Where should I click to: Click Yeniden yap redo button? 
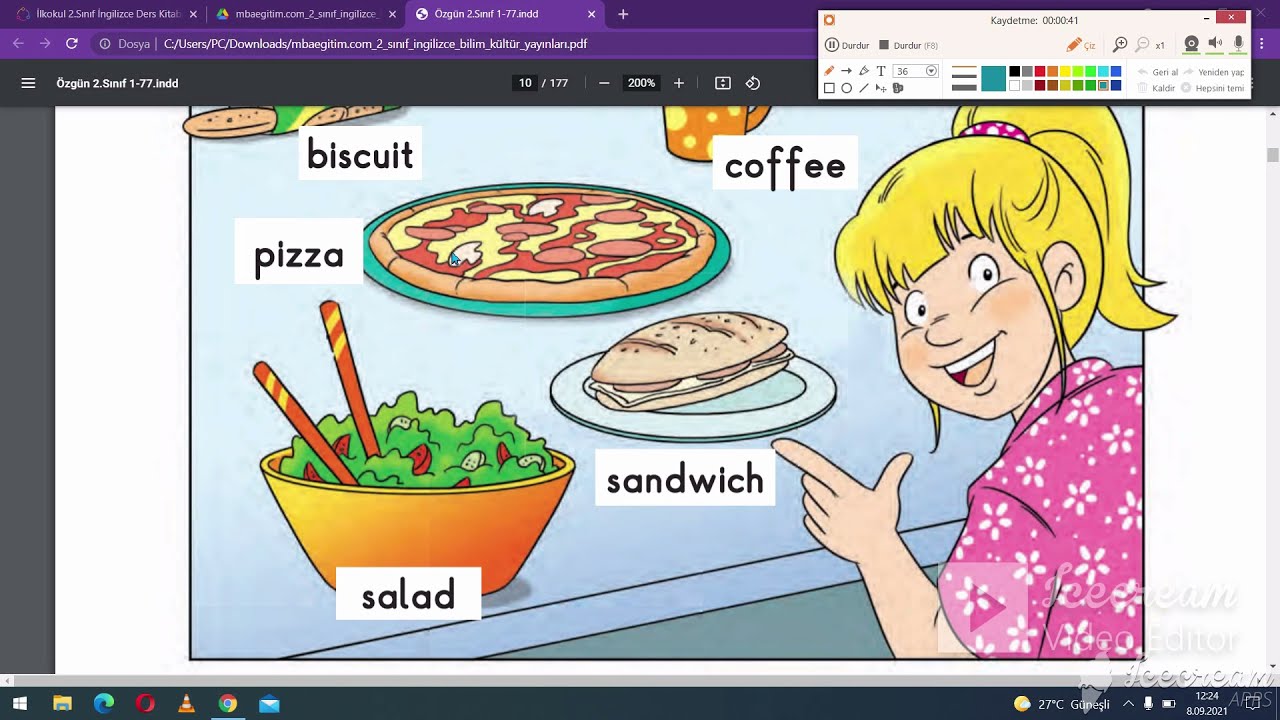[1213, 72]
